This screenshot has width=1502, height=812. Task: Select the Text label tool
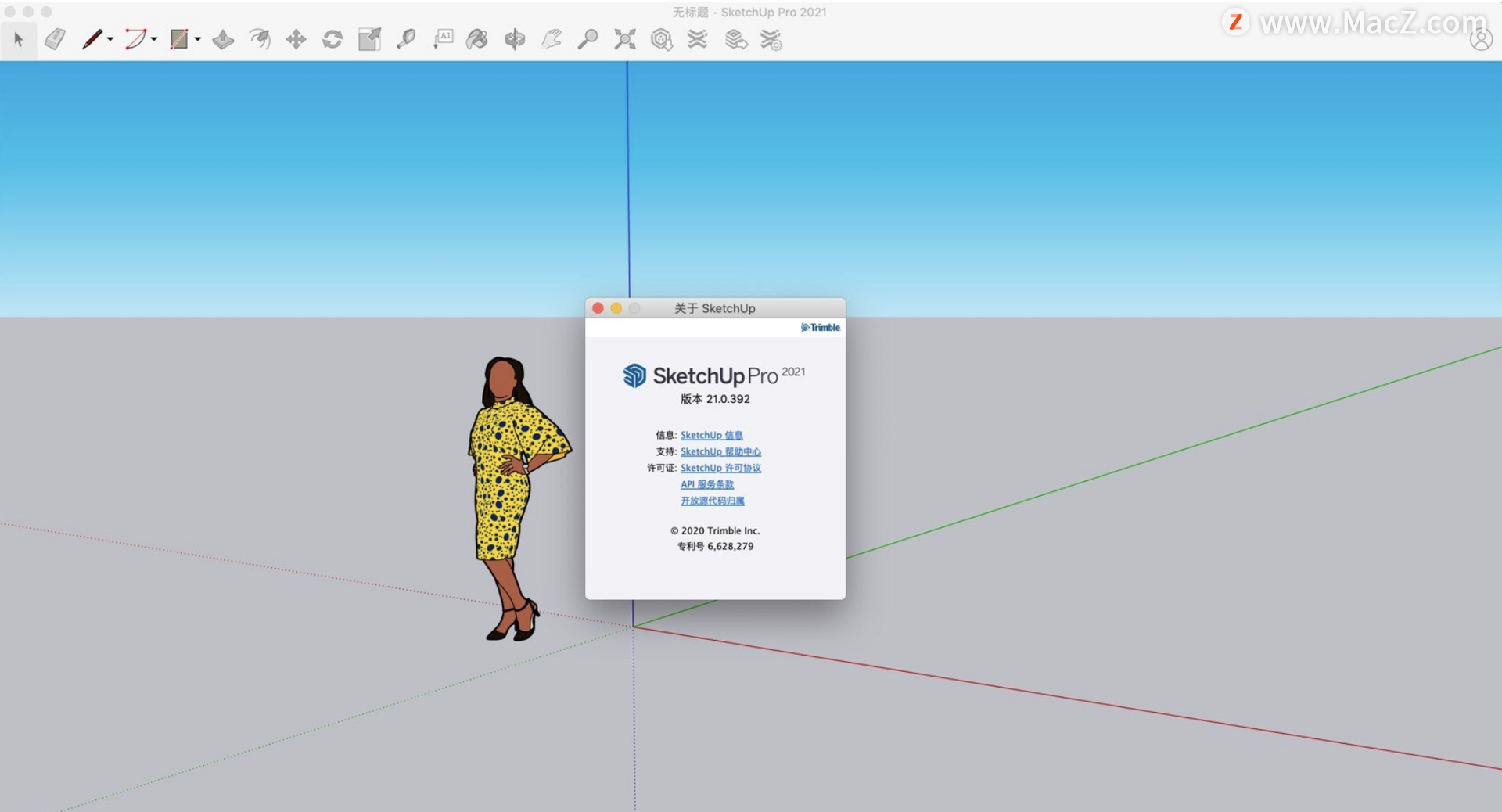click(x=443, y=39)
